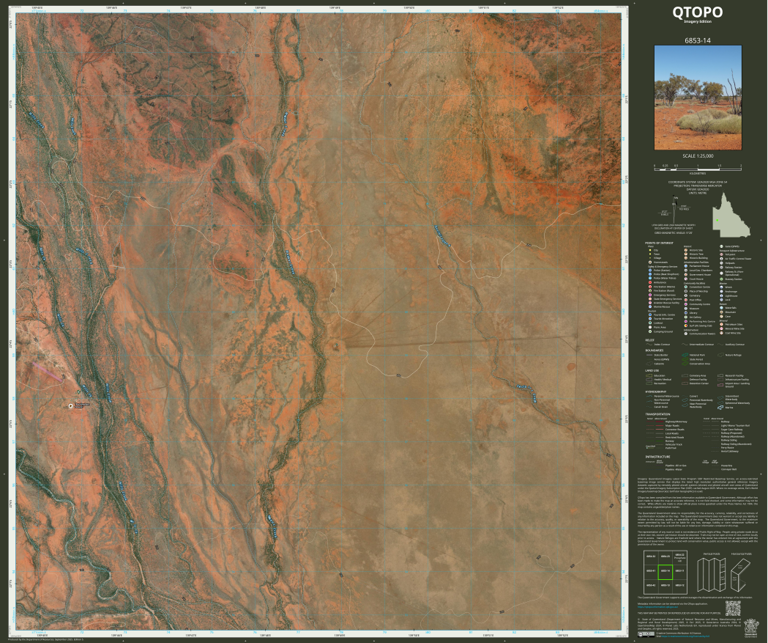The height and width of the screenshot is (643, 768).
Task: Click the Homestead legend icon
Action: [650, 262]
